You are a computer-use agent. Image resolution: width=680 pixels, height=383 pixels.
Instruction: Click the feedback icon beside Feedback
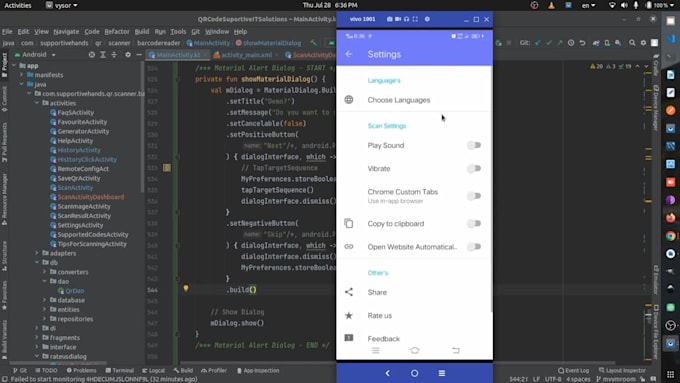click(x=349, y=337)
